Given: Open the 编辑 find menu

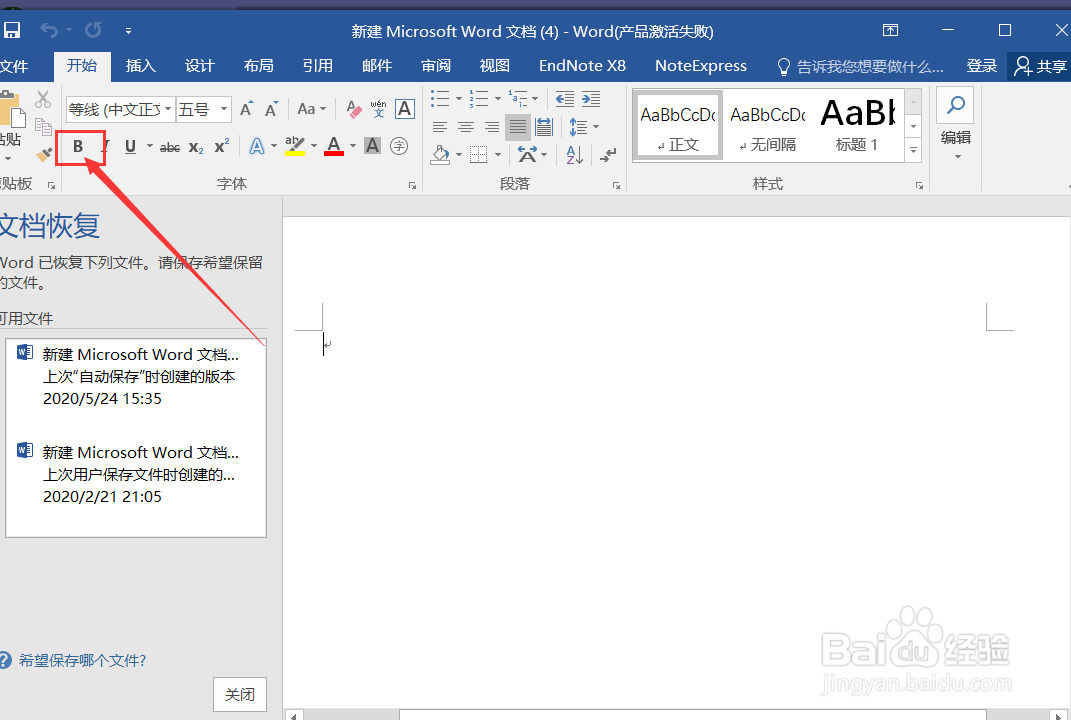Looking at the screenshot, I should [x=956, y=125].
